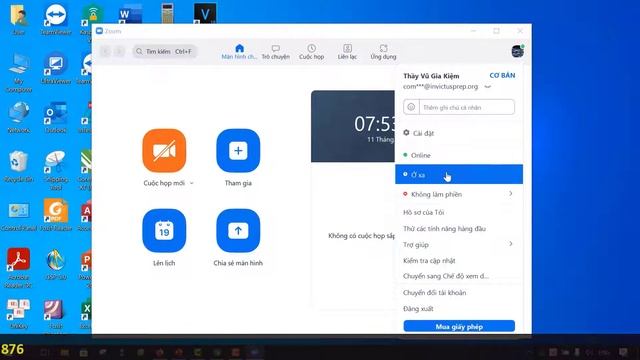The width and height of the screenshot is (640, 360).
Task: Open the Tham gia join meeting button
Action: coord(238,151)
